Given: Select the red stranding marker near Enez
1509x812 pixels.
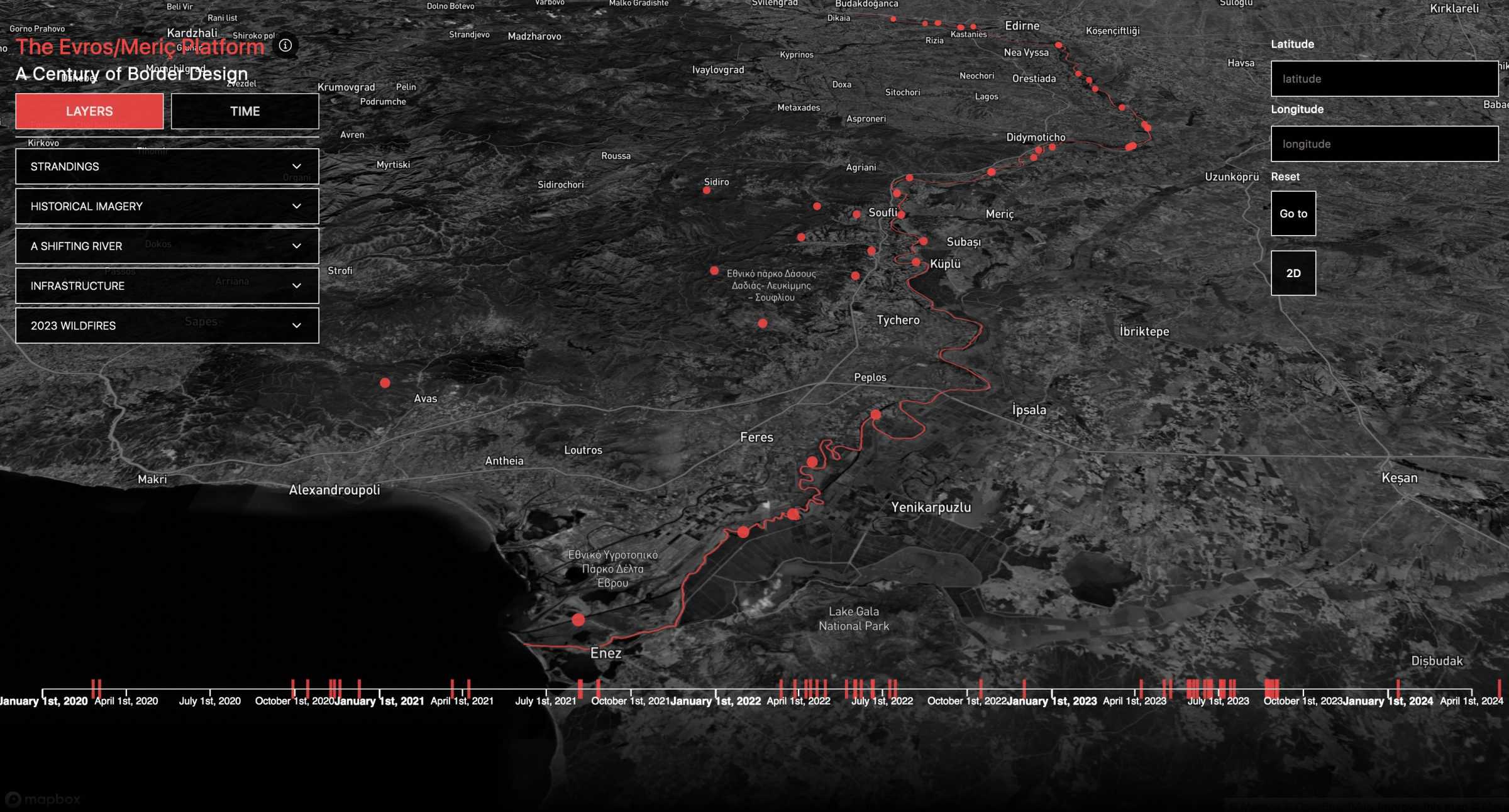Looking at the screenshot, I should (x=578, y=620).
